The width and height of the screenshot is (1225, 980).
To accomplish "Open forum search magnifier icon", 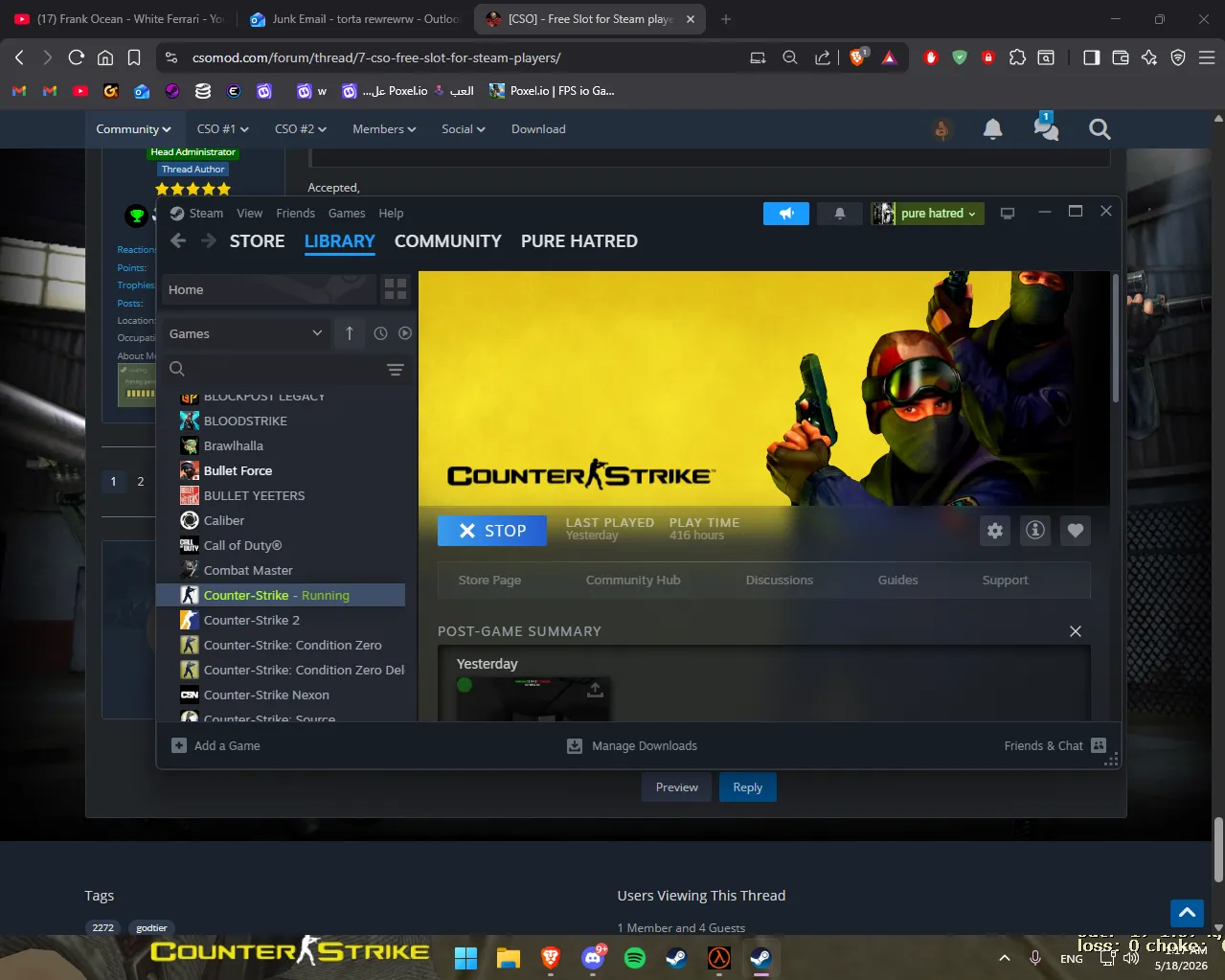I will click(x=1100, y=129).
